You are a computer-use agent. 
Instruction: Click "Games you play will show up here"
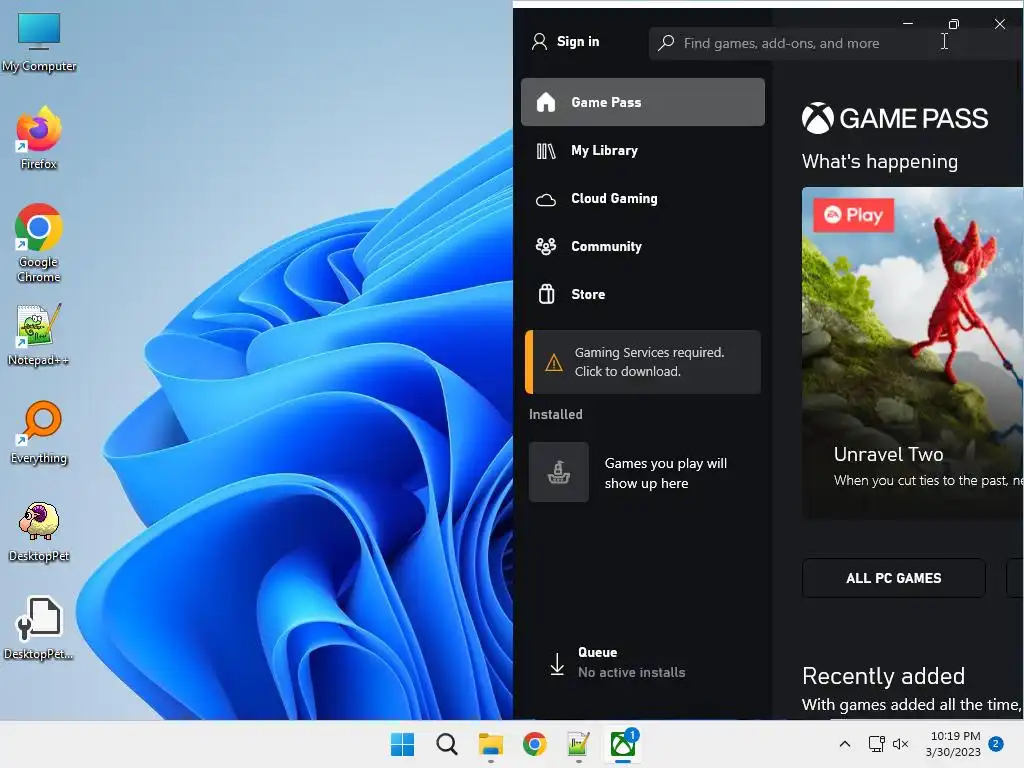pyautogui.click(x=665, y=473)
